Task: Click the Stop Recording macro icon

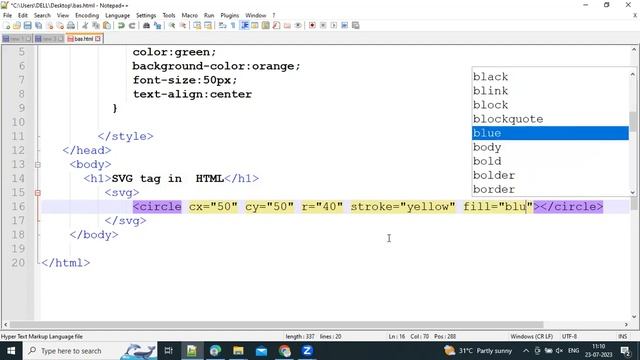Action: [323, 25]
